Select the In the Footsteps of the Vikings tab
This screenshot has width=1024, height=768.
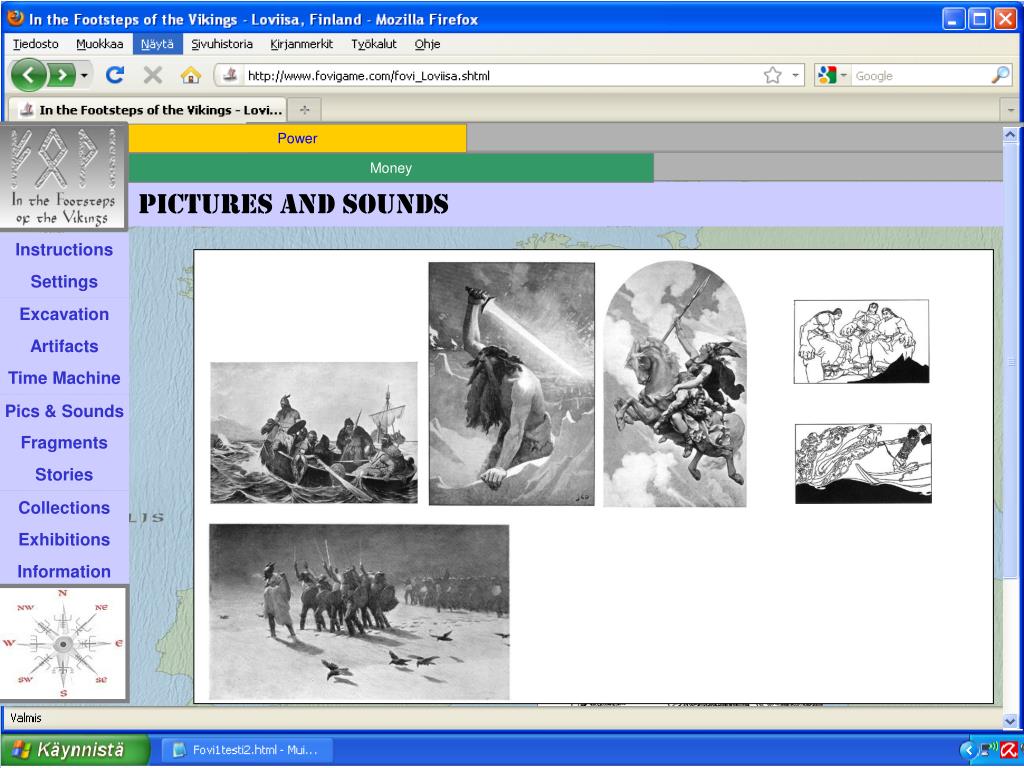[x=147, y=110]
